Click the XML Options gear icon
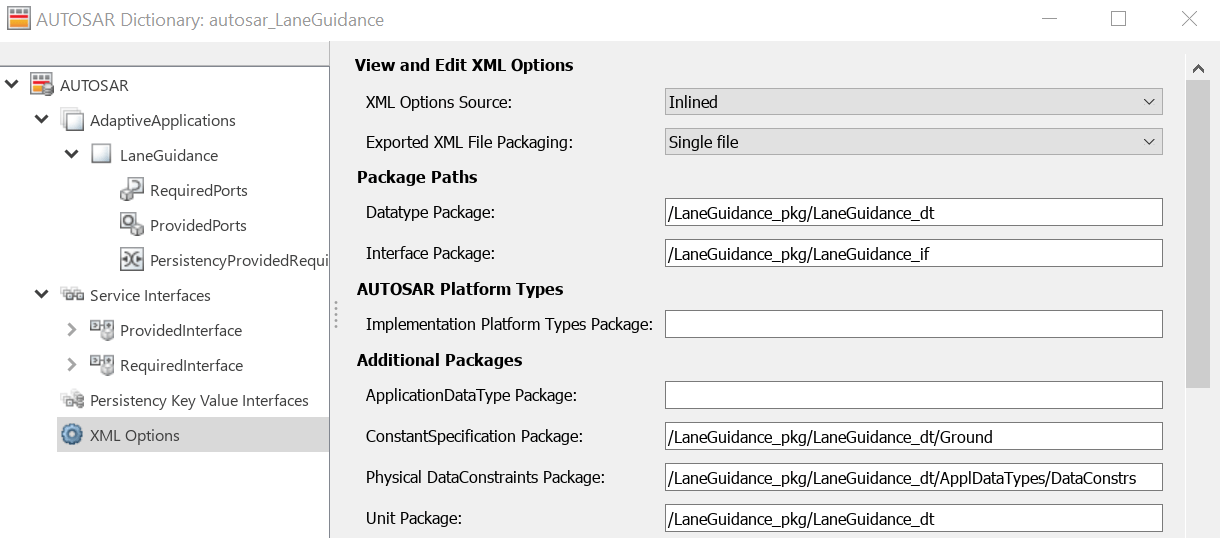 pos(72,435)
